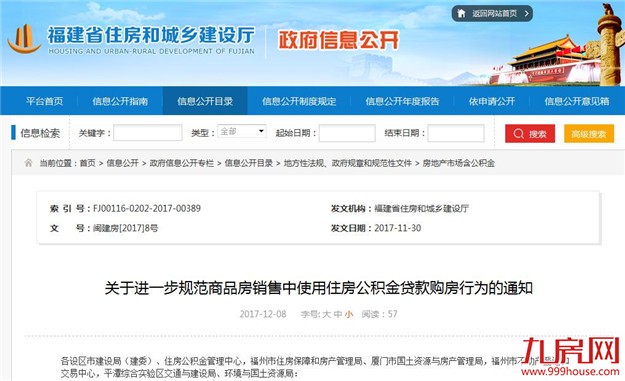Open the 信息公开年度报告 tab
Image resolution: width=625 pixels, height=381 pixels.
tap(402, 101)
